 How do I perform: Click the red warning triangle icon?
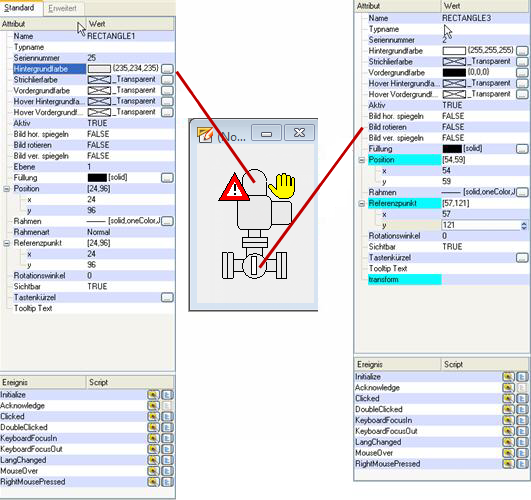pos(234,187)
